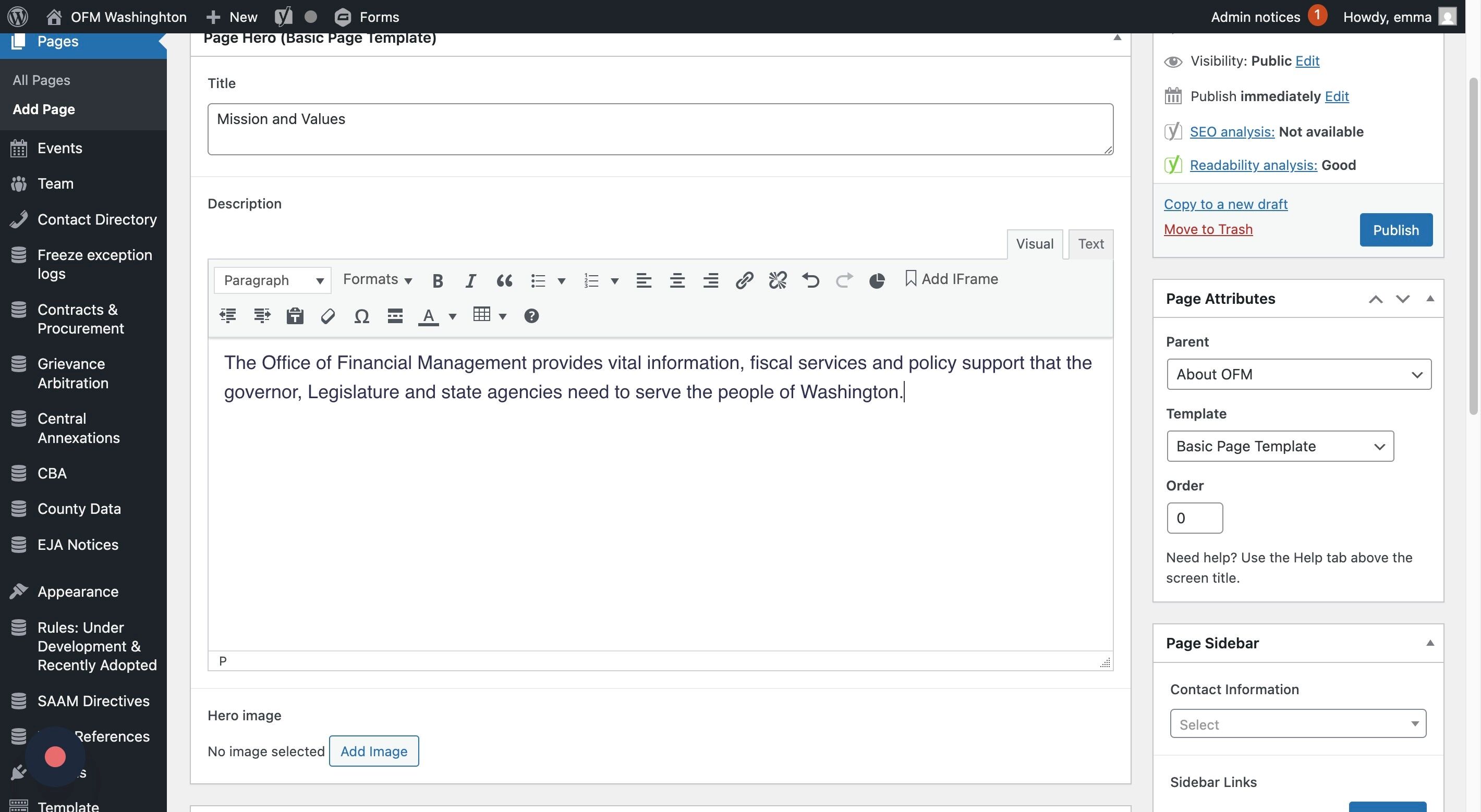Click the insert link icon
Viewport: 1481px width, 812px height.
coord(744,280)
